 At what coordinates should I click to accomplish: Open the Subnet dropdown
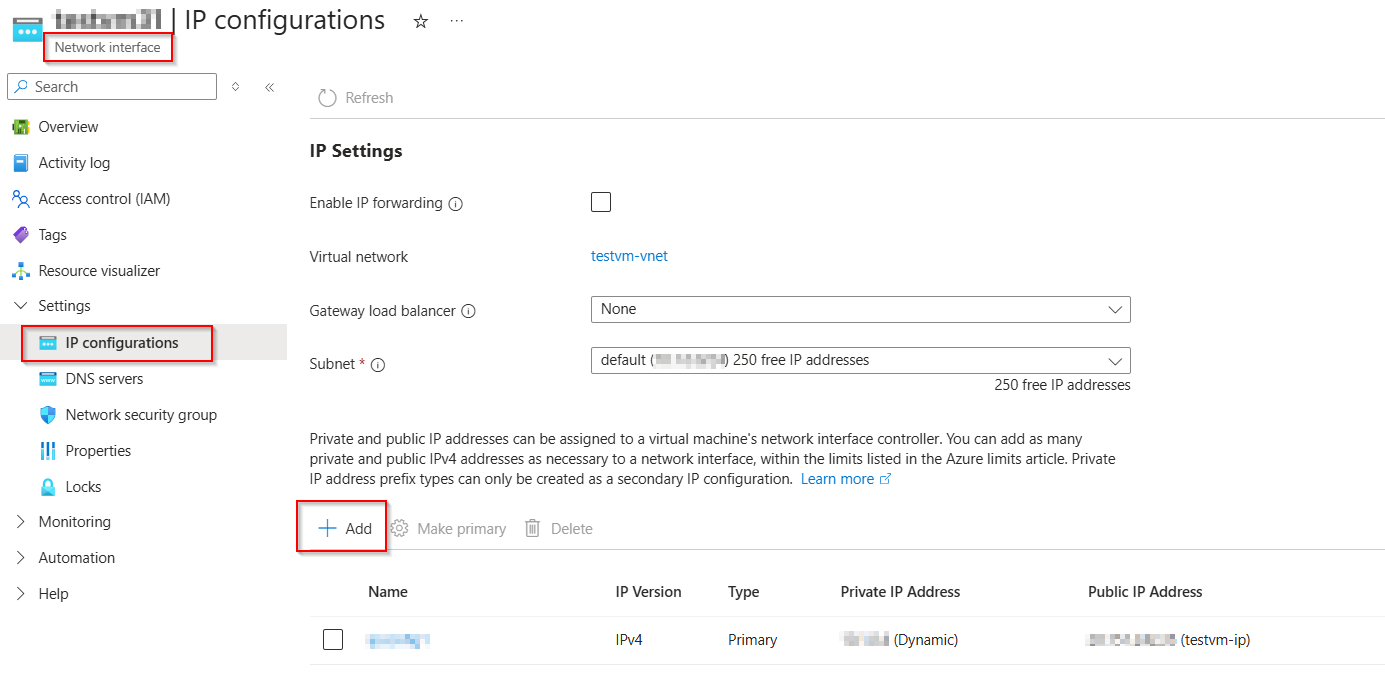click(861, 360)
